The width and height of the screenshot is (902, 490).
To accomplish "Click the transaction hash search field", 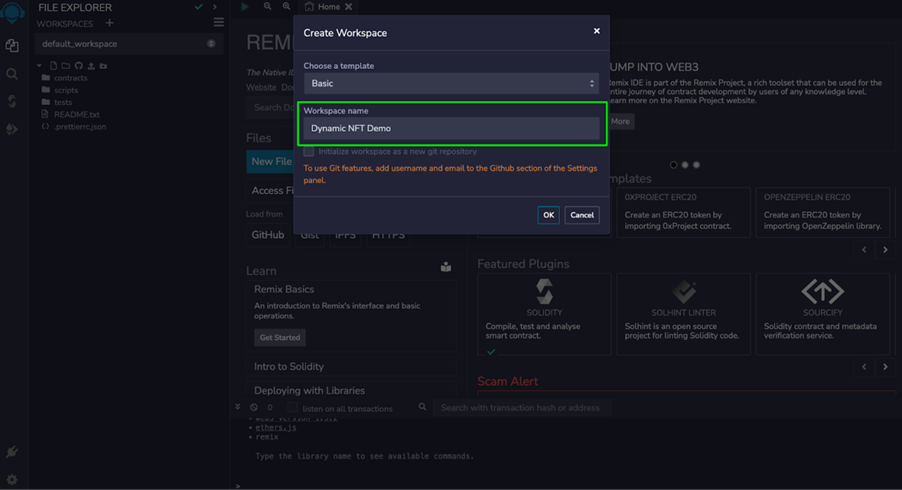I will (x=521, y=408).
